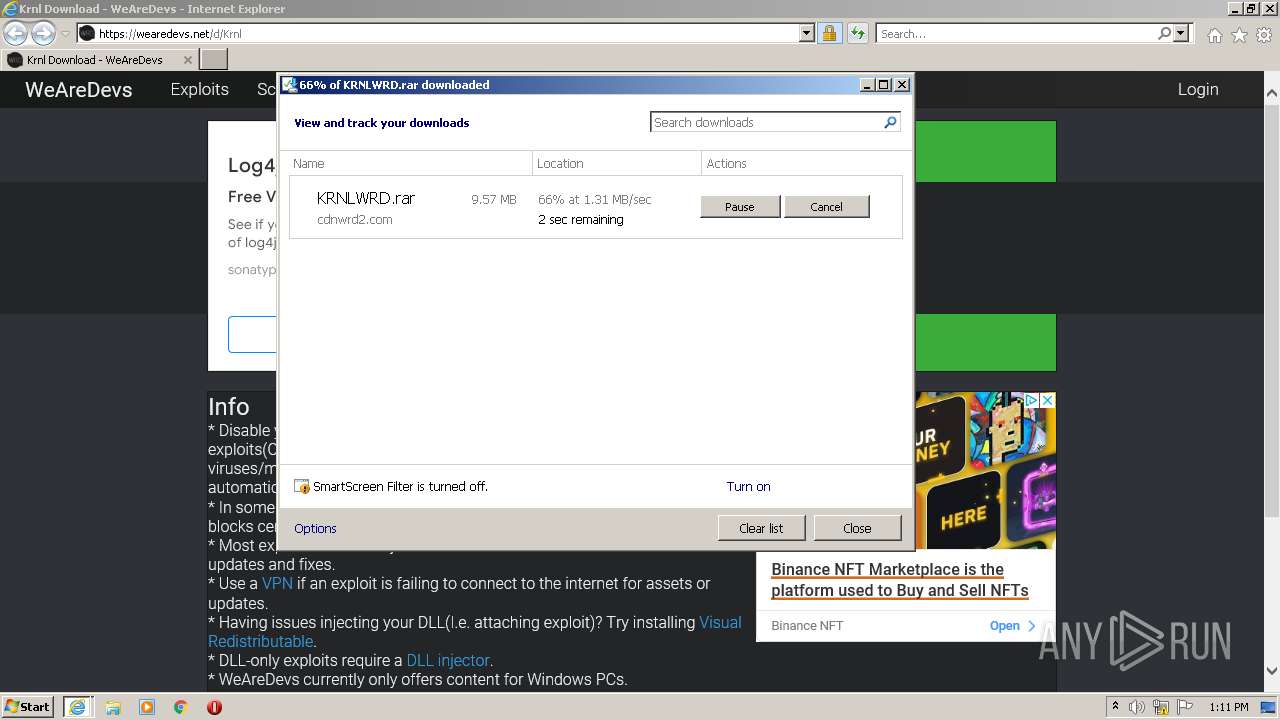Show hidden tray icons arrow
The height and width of the screenshot is (720, 1280).
[x=1116, y=707]
